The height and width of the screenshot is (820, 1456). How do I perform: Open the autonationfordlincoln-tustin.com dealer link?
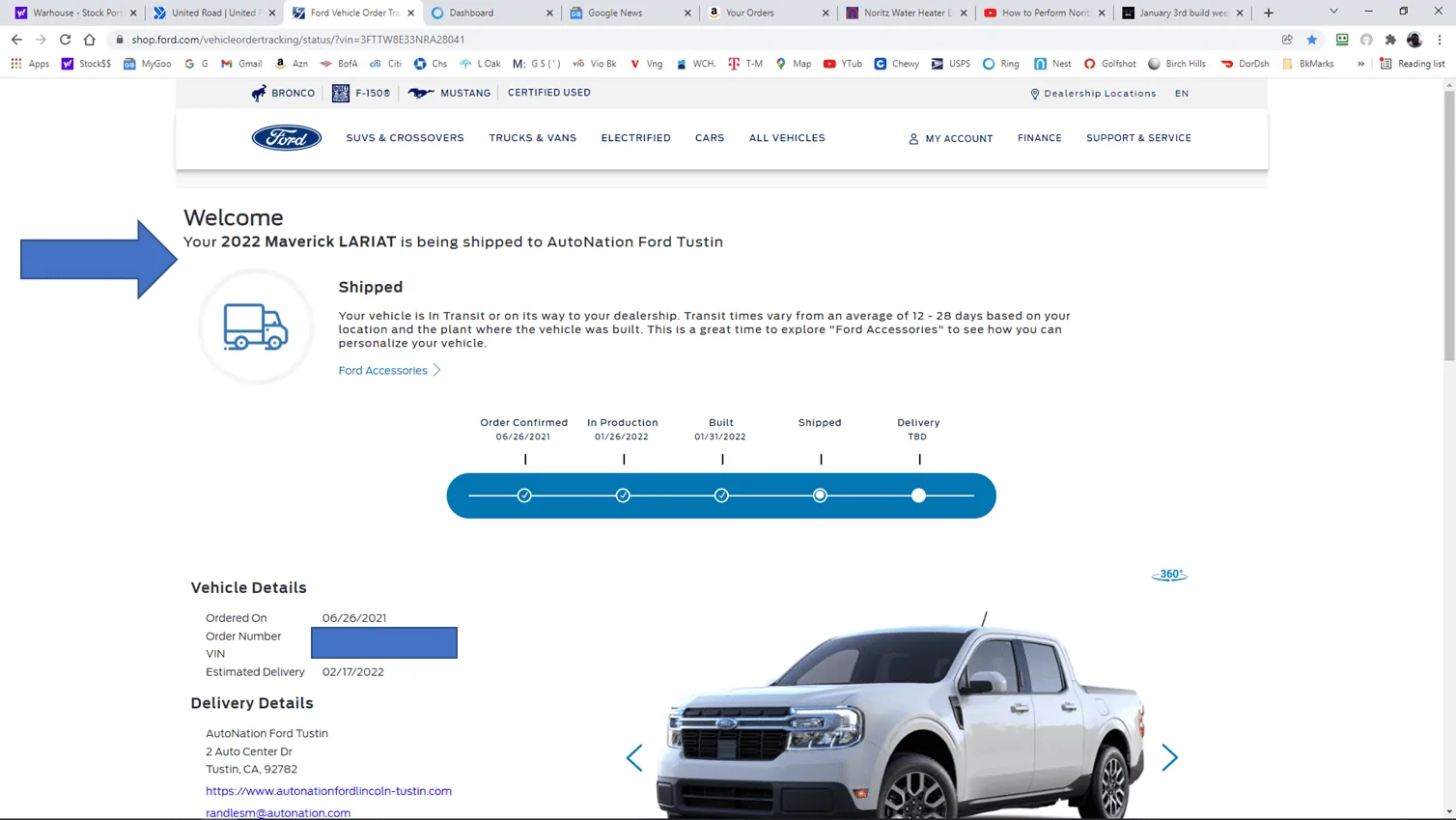point(328,791)
